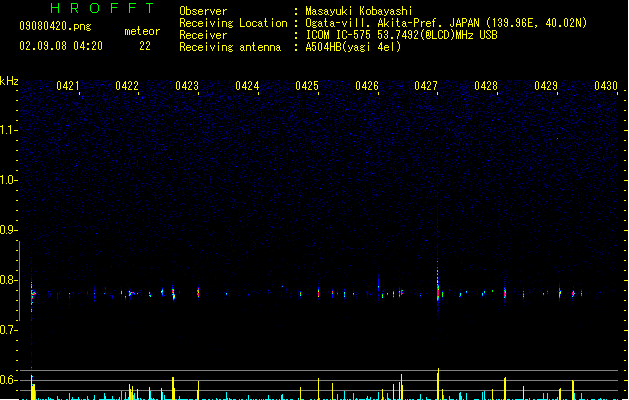Viewport: 629px width, 400px height.
Task: Click the 0423 time marker
Action: pyautogui.click(x=187, y=86)
